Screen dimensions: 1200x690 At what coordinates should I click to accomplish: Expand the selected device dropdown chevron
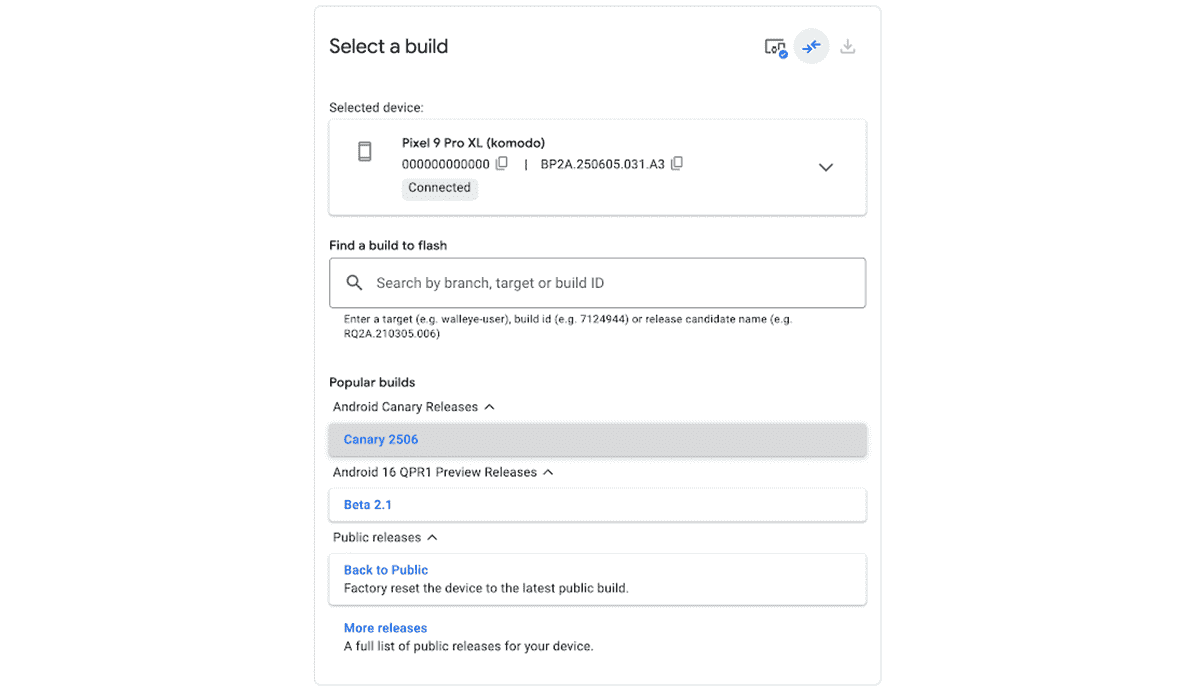[x=825, y=168]
